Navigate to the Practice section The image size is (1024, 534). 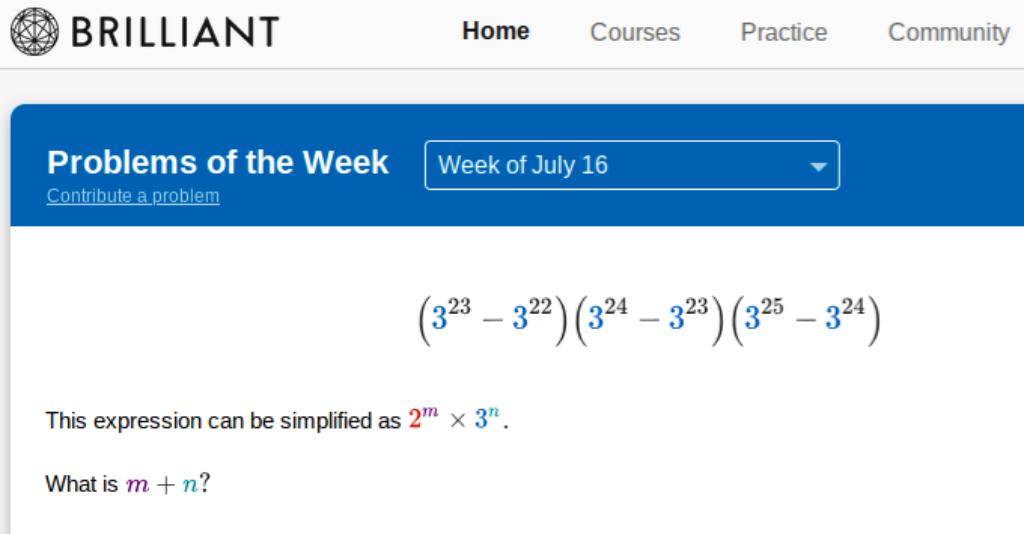tap(783, 33)
